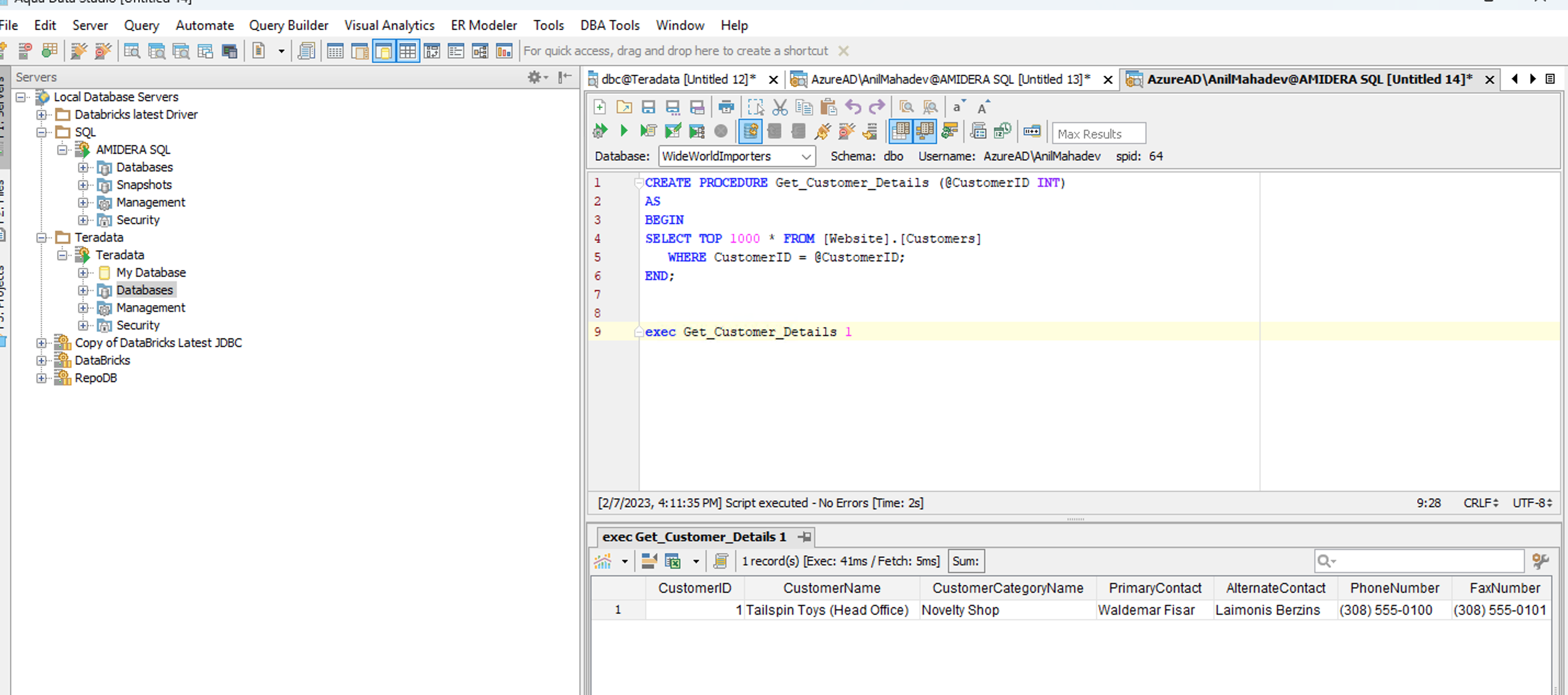
Task: Switch to dbc@Teradata Untitled 12 tab
Action: pos(678,79)
